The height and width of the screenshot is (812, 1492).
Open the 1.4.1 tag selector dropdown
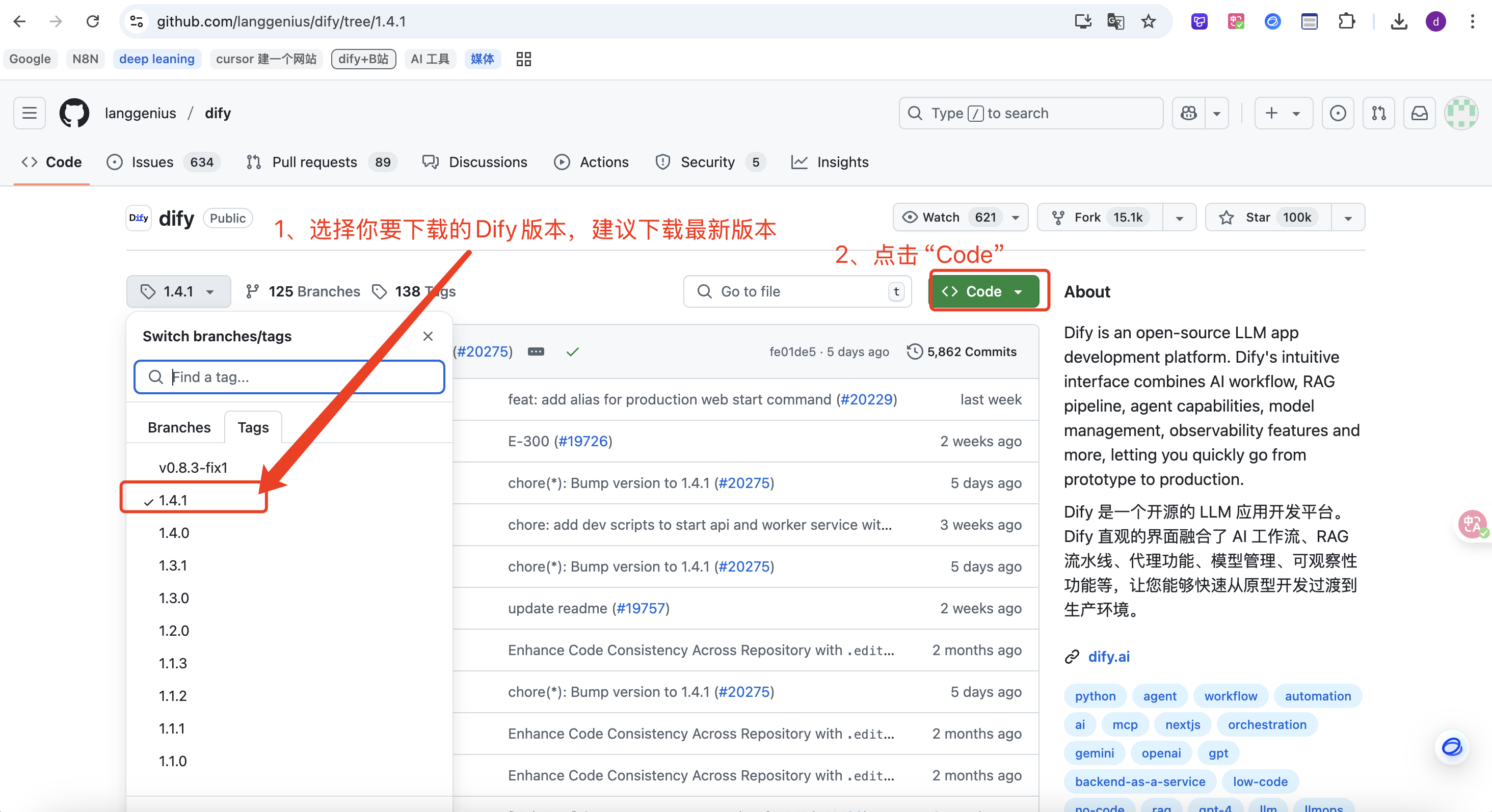coord(178,291)
